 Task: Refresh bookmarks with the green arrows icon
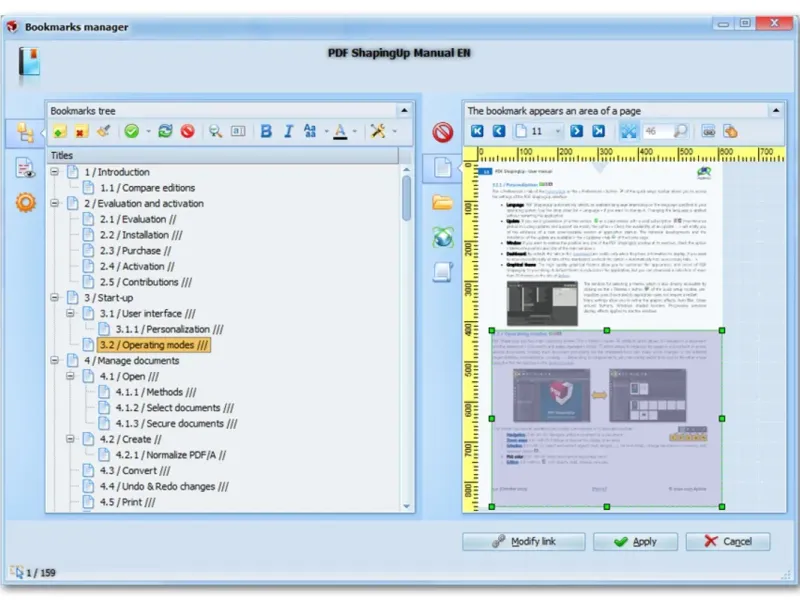[x=165, y=131]
